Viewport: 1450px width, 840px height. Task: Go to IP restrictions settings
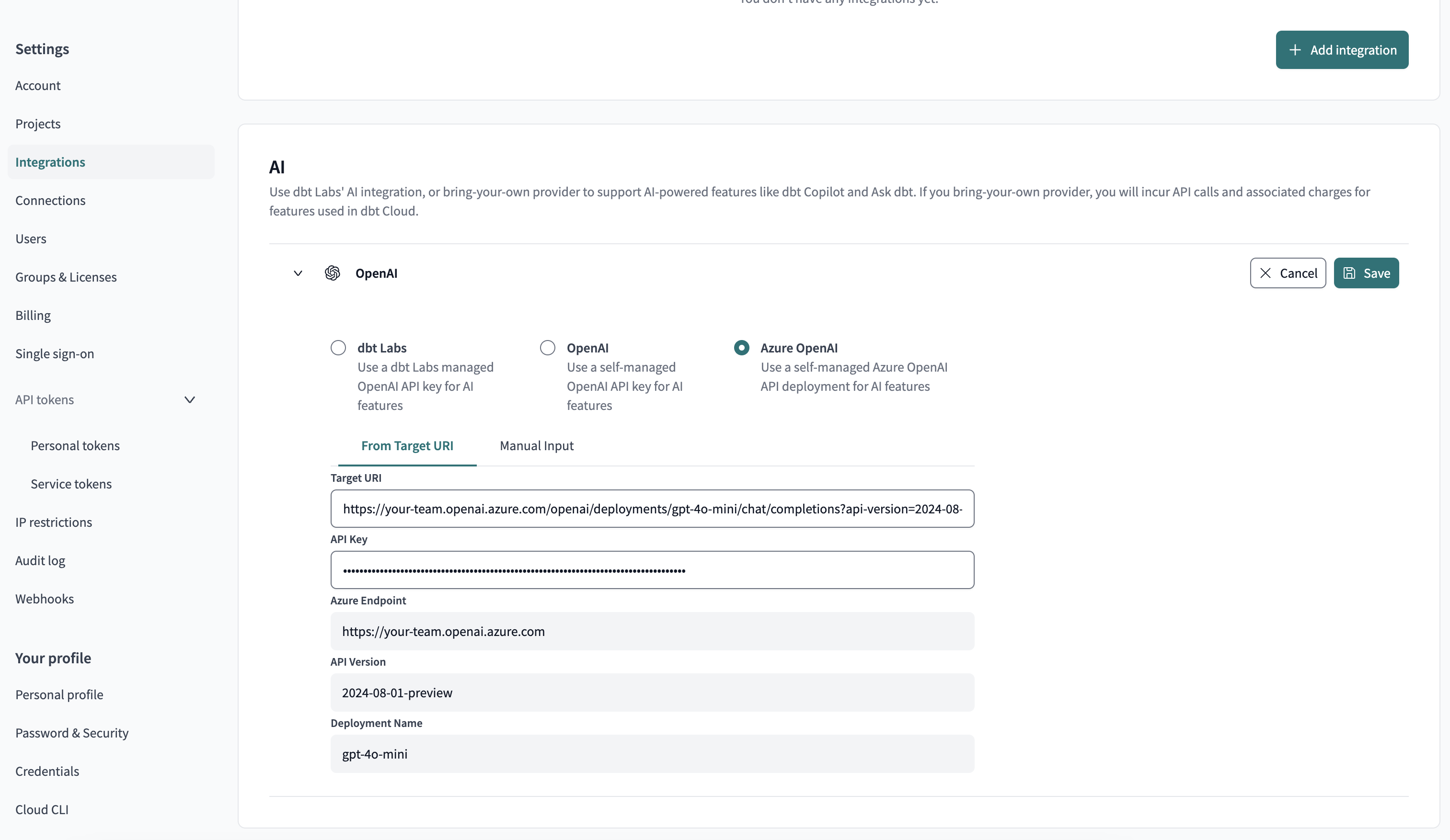54,522
